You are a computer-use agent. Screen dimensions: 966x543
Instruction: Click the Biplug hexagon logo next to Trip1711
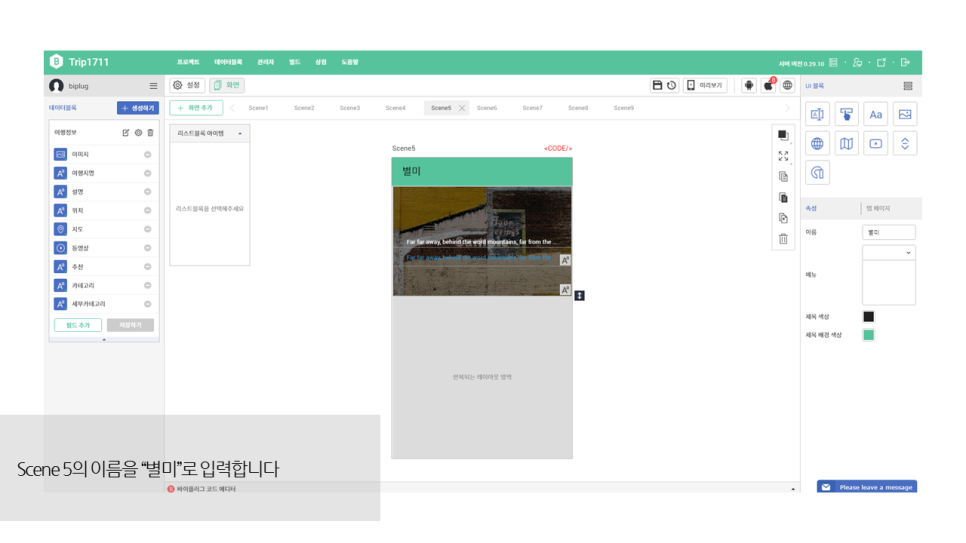[56, 62]
